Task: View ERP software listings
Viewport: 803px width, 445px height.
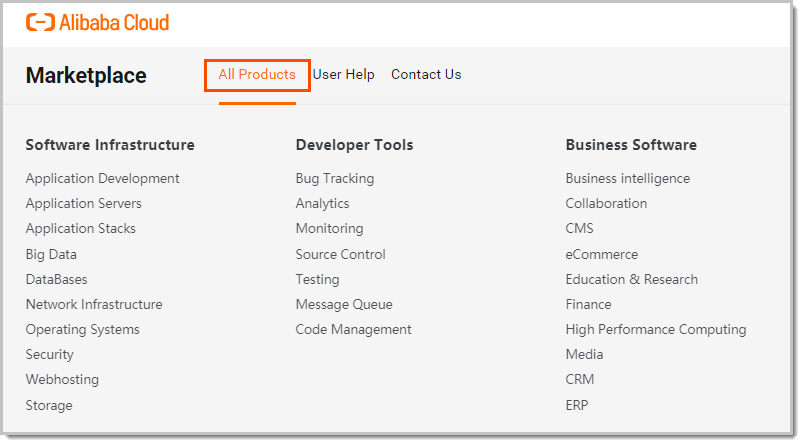Action: [x=577, y=406]
